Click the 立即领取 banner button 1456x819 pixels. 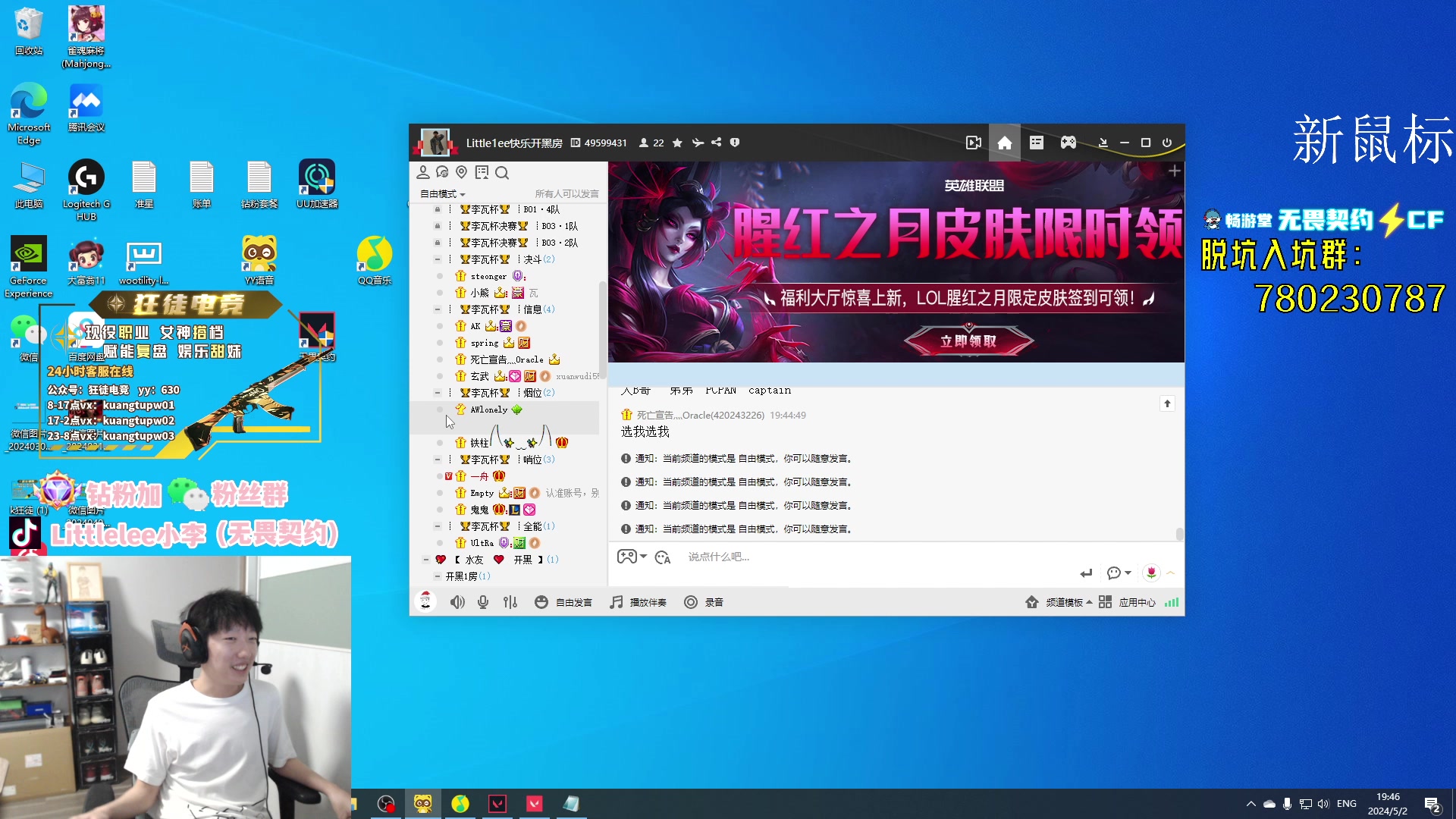[x=968, y=341]
